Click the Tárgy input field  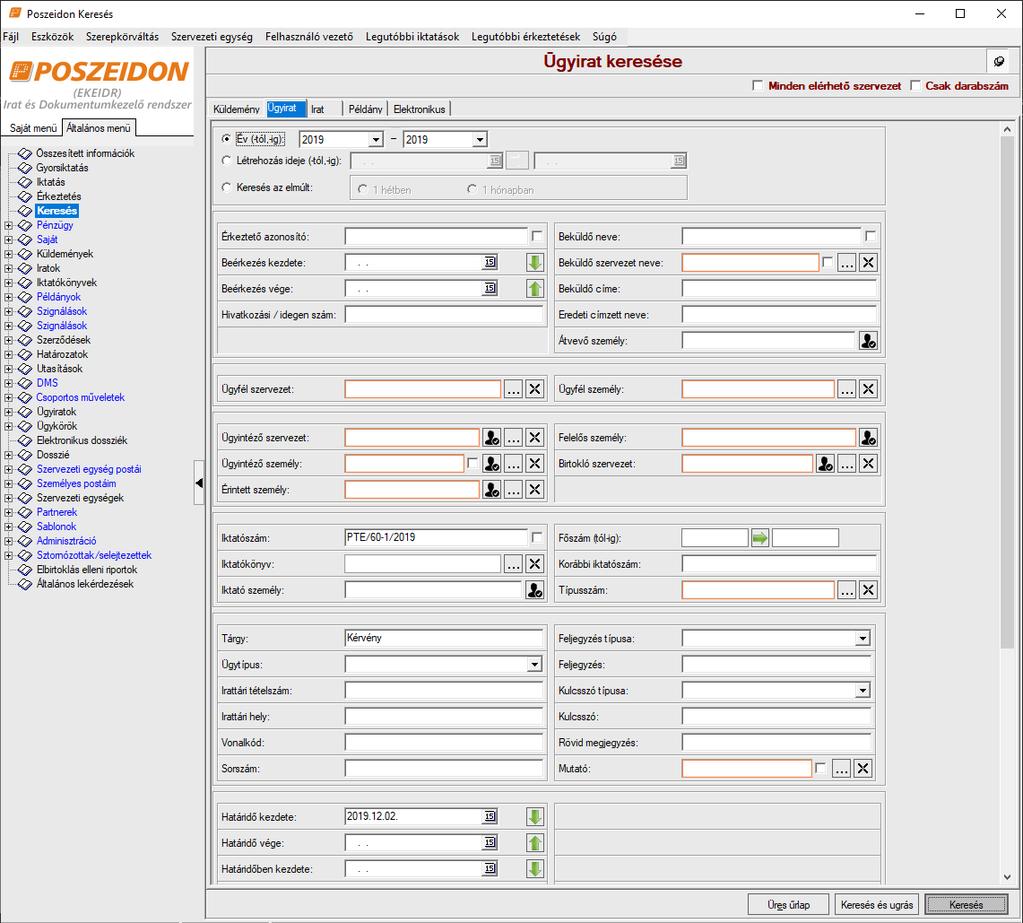coord(444,638)
